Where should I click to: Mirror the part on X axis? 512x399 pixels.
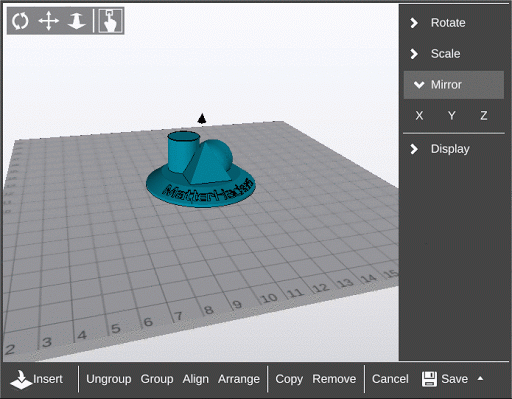[419, 116]
